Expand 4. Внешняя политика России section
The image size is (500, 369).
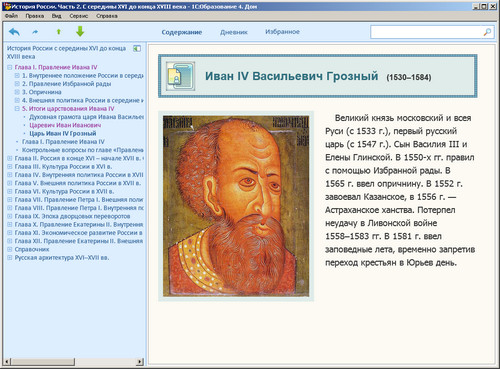(17, 100)
